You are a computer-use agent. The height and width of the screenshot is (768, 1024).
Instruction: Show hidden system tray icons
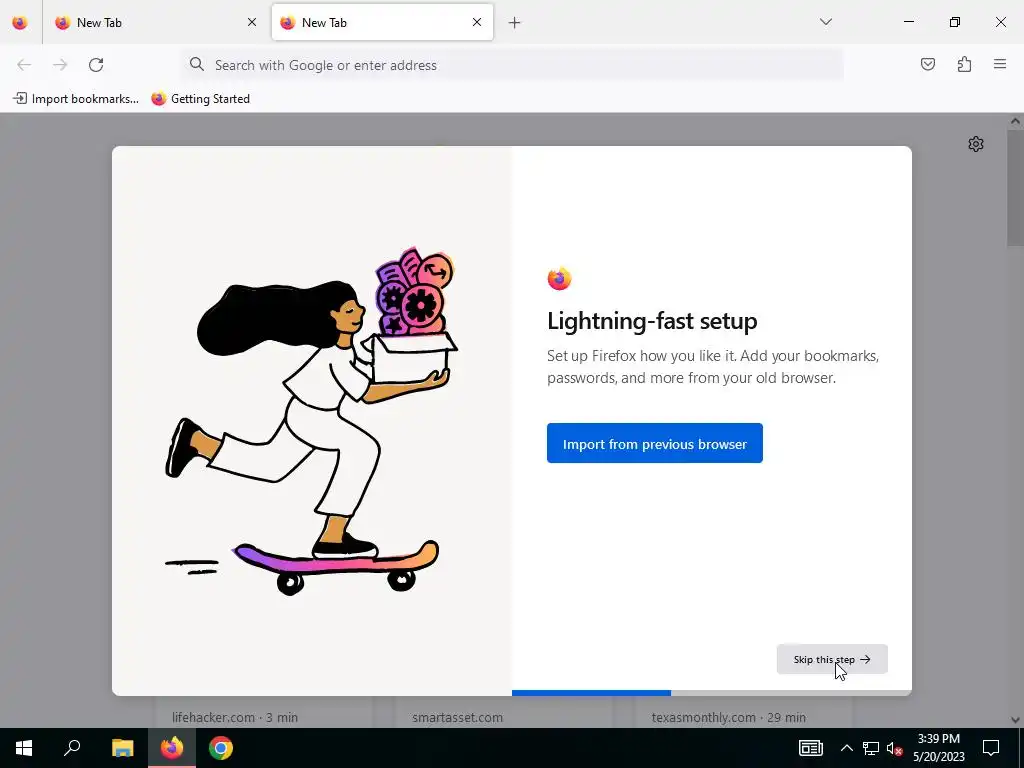846,748
